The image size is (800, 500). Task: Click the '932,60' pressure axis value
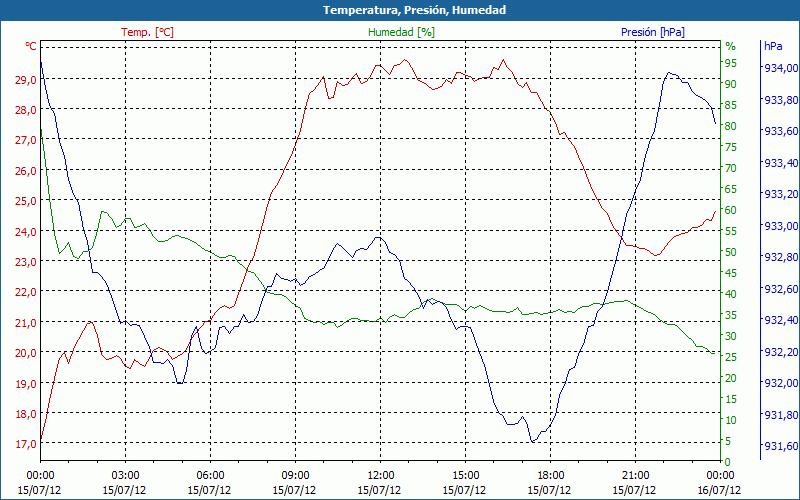coord(780,289)
